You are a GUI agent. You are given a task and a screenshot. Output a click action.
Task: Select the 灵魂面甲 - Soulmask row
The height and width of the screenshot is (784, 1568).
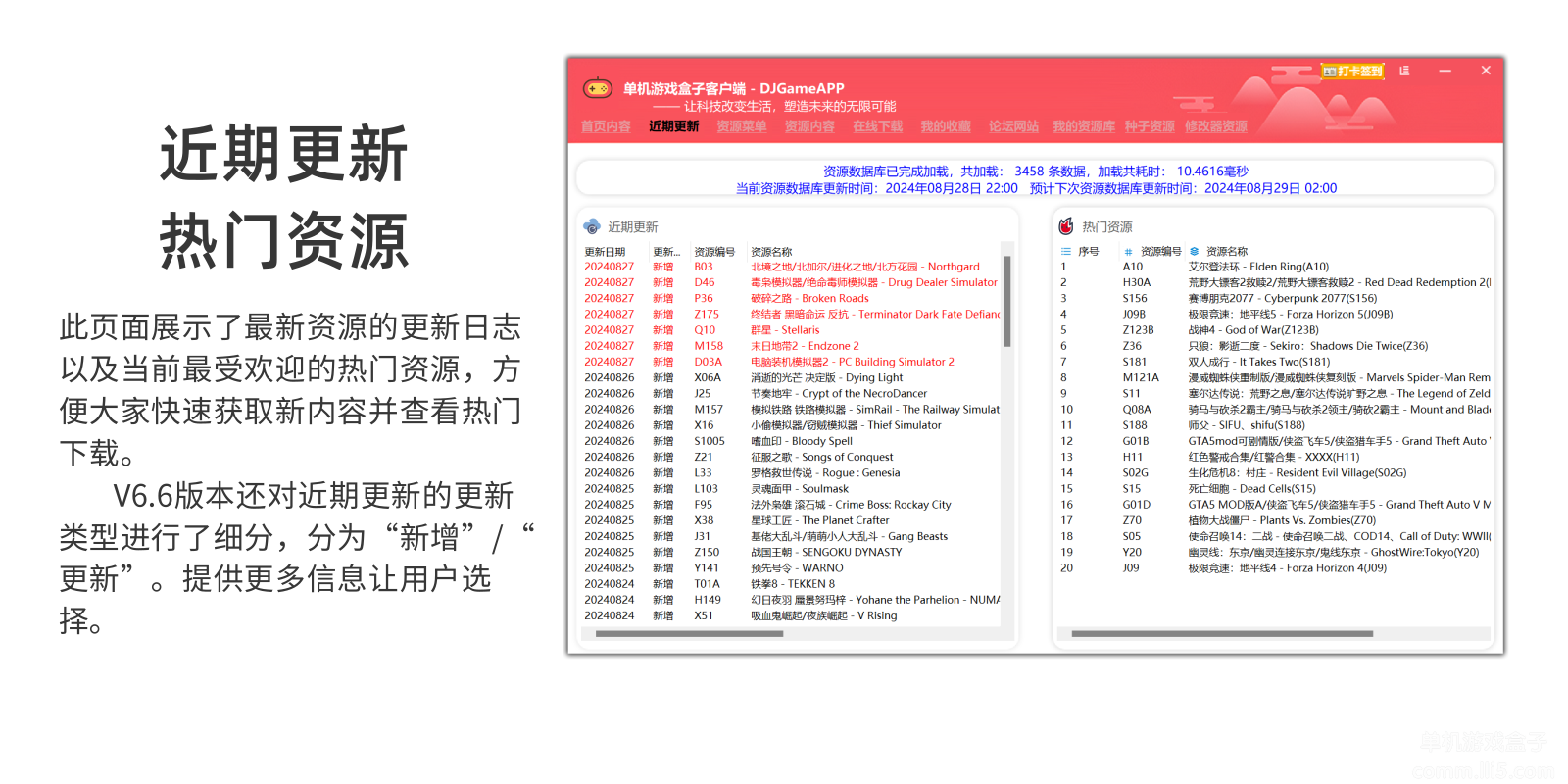tap(792, 488)
